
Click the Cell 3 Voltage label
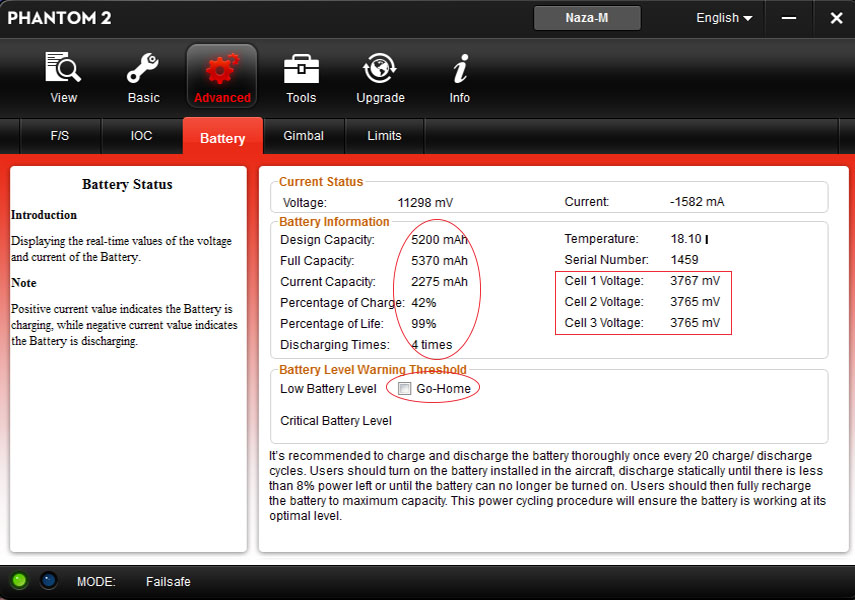tap(604, 323)
